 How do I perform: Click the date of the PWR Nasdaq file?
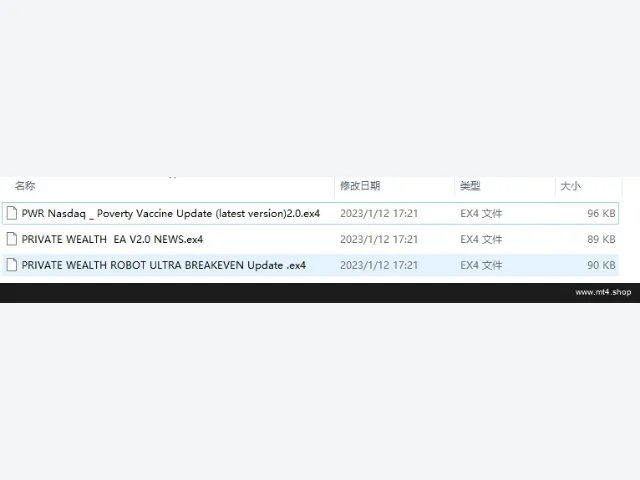(379, 213)
